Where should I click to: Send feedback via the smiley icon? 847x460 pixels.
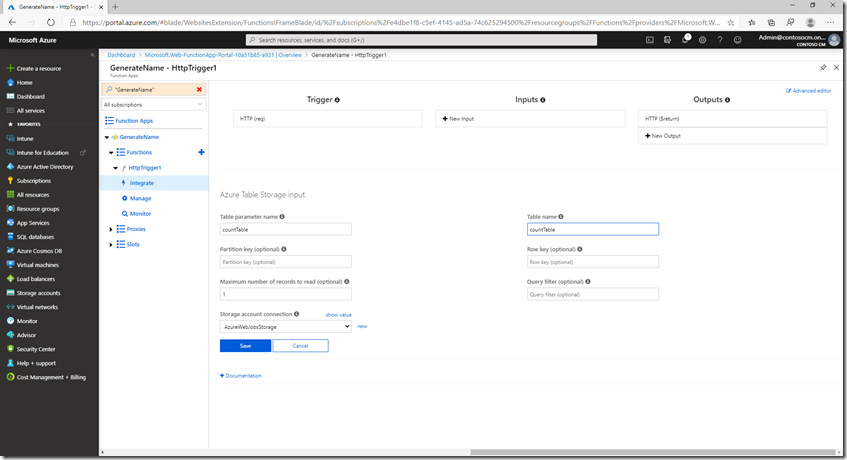pyautogui.click(x=737, y=40)
